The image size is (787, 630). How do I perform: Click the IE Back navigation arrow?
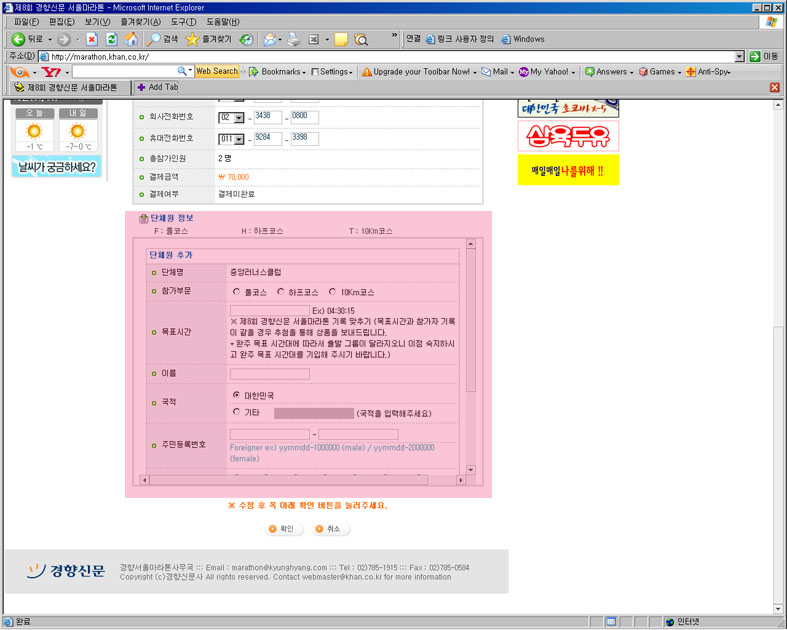(x=18, y=39)
